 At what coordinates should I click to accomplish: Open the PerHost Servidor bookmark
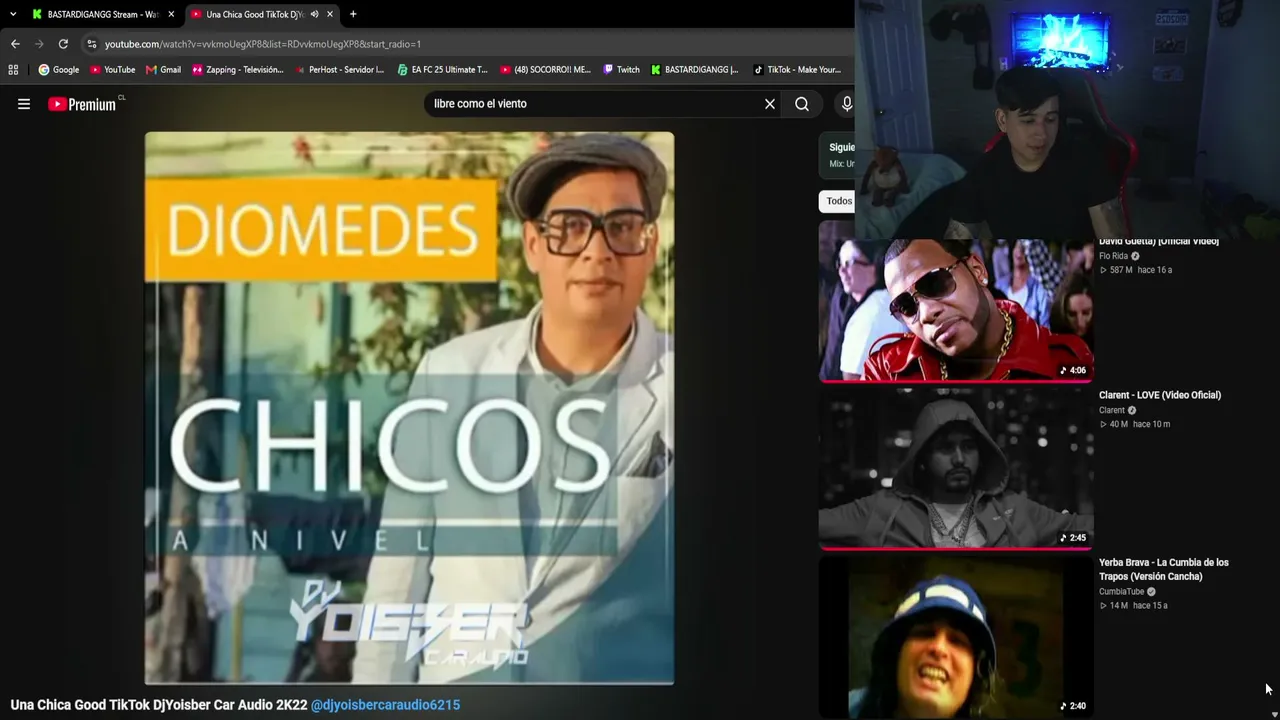click(x=339, y=70)
